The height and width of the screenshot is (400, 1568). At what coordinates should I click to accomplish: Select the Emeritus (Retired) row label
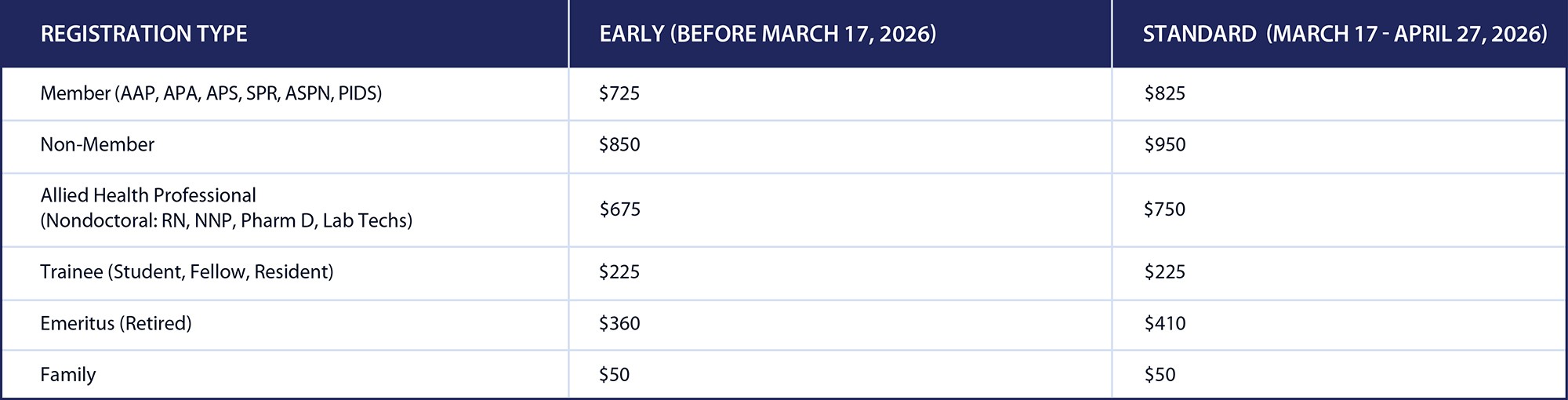116,323
